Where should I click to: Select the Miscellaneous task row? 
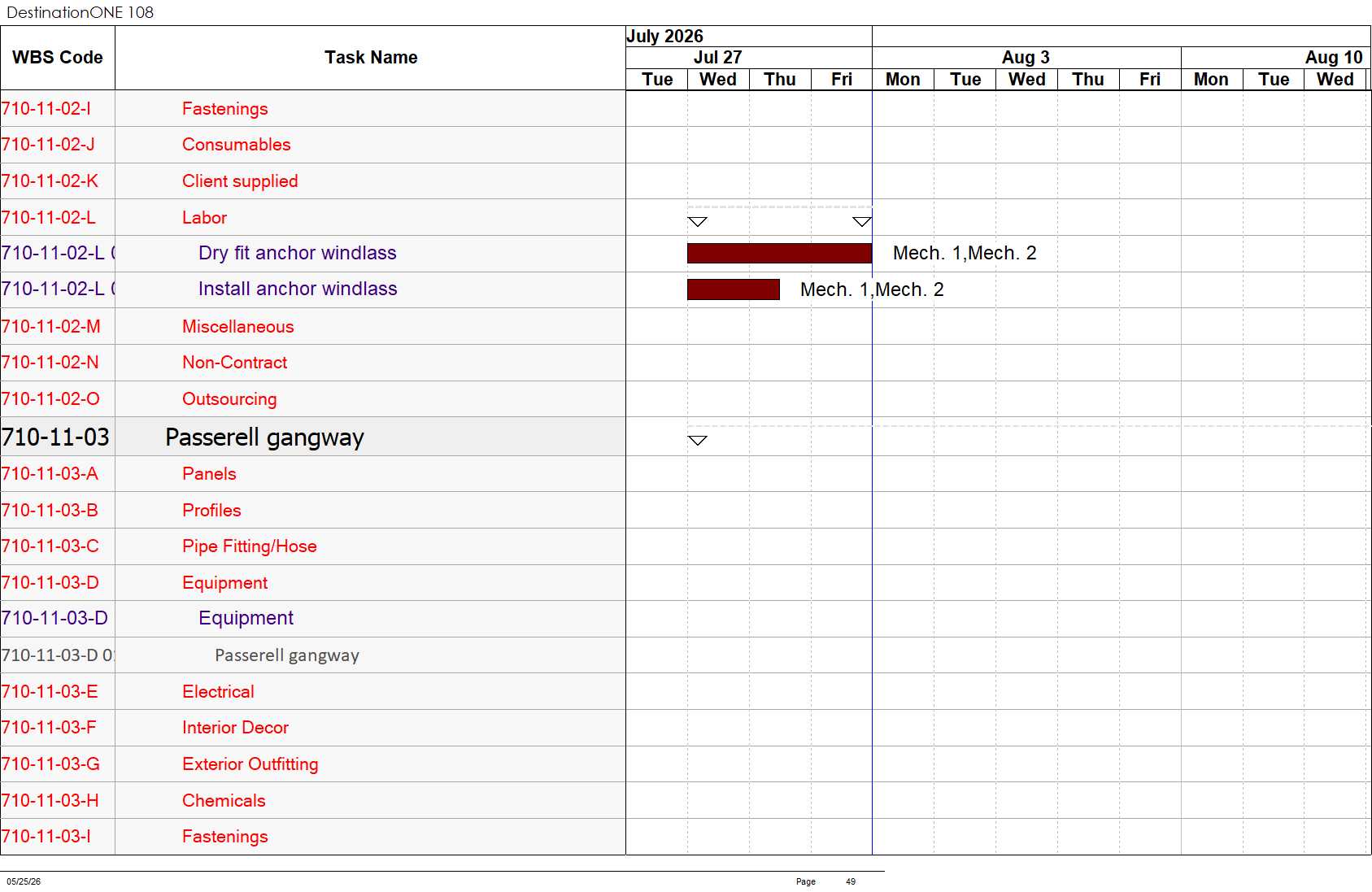[x=313, y=326]
